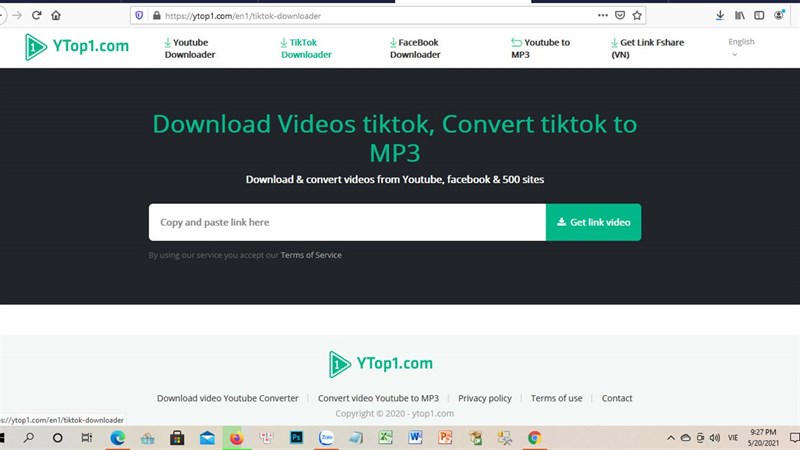800x450 pixels.
Task: Open Cortana circle on taskbar
Action: click(x=58, y=438)
